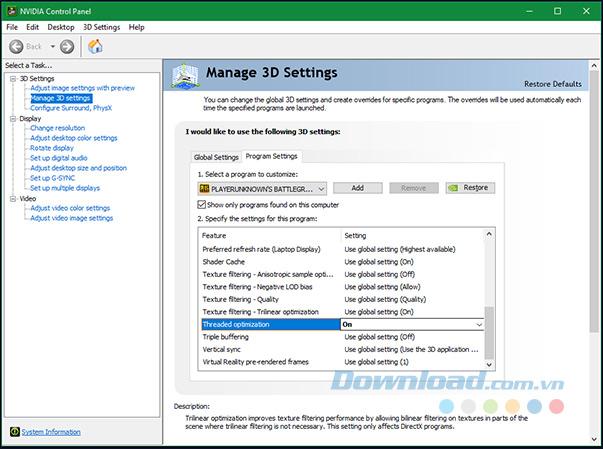Click the System Information icon at bottom left

pos(14,432)
